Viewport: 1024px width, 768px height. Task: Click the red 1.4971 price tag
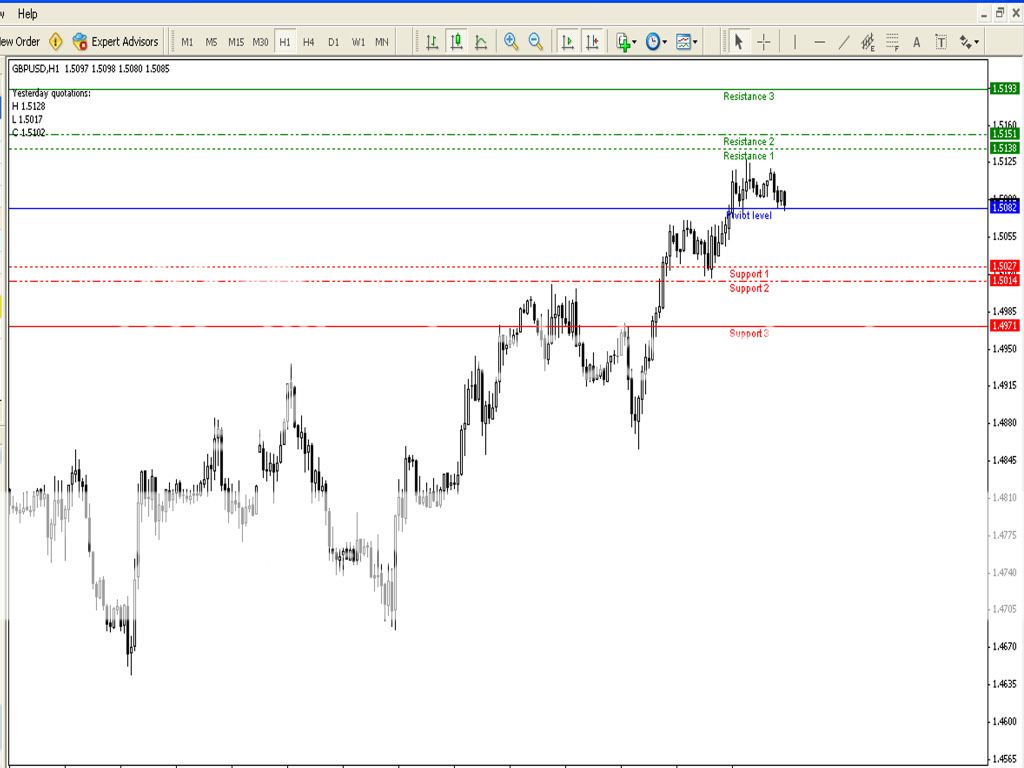(1004, 326)
